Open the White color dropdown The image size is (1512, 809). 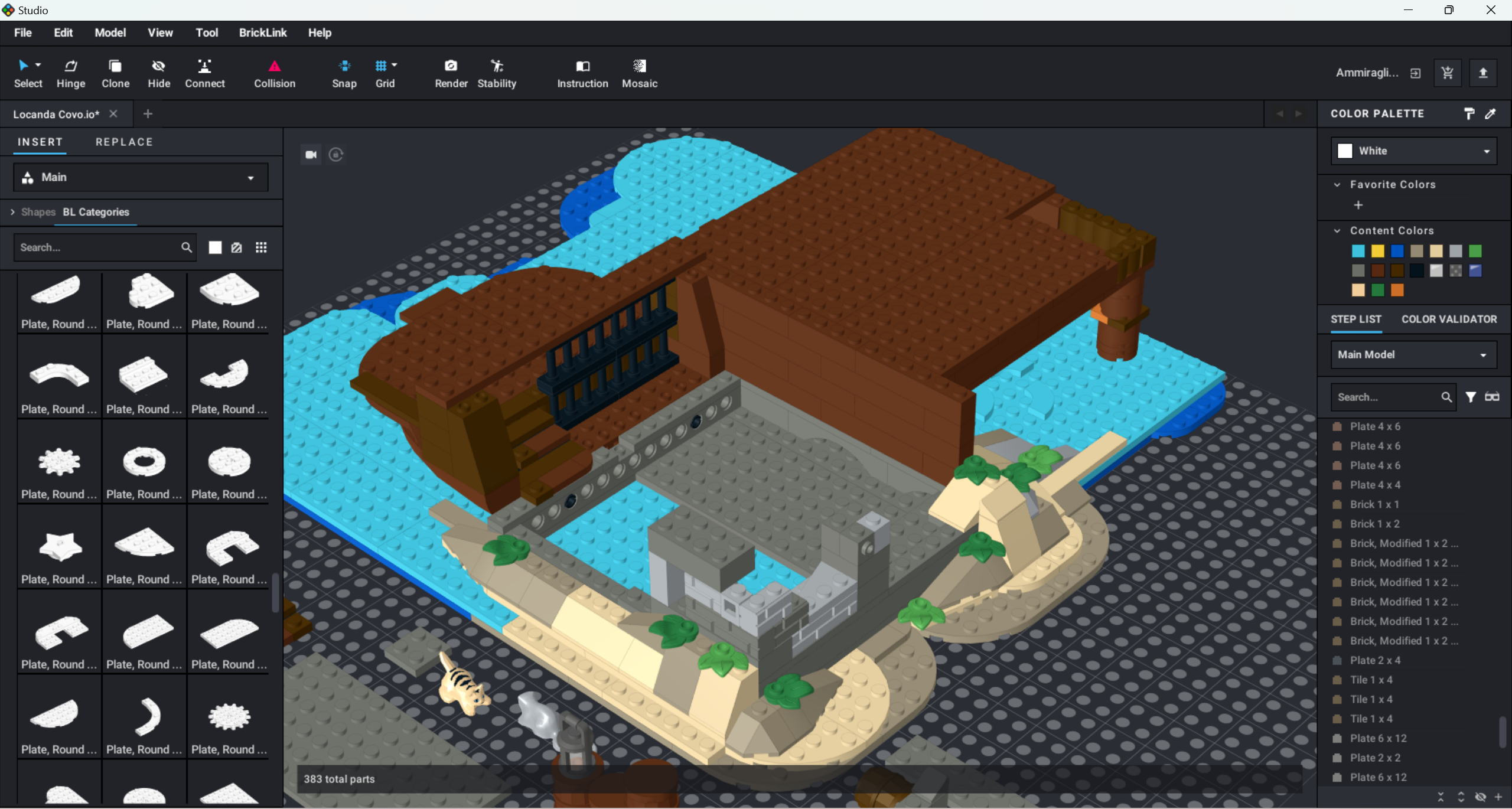click(x=1413, y=151)
